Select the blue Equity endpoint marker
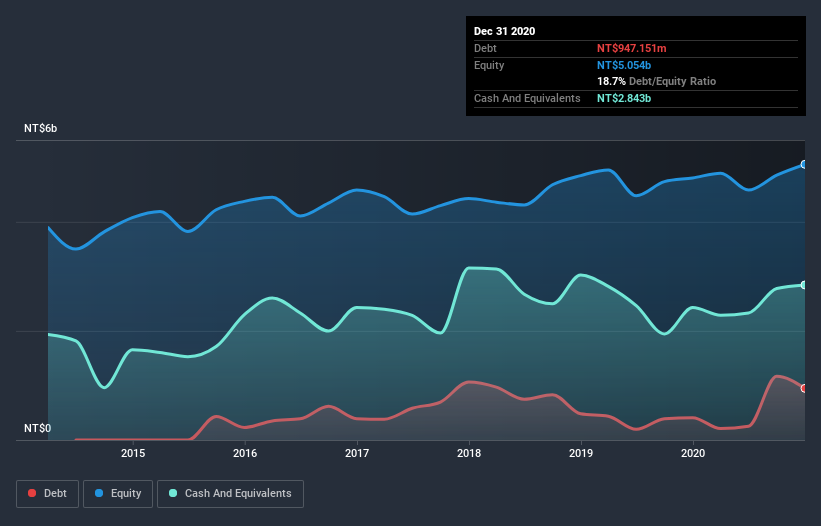 click(x=804, y=164)
